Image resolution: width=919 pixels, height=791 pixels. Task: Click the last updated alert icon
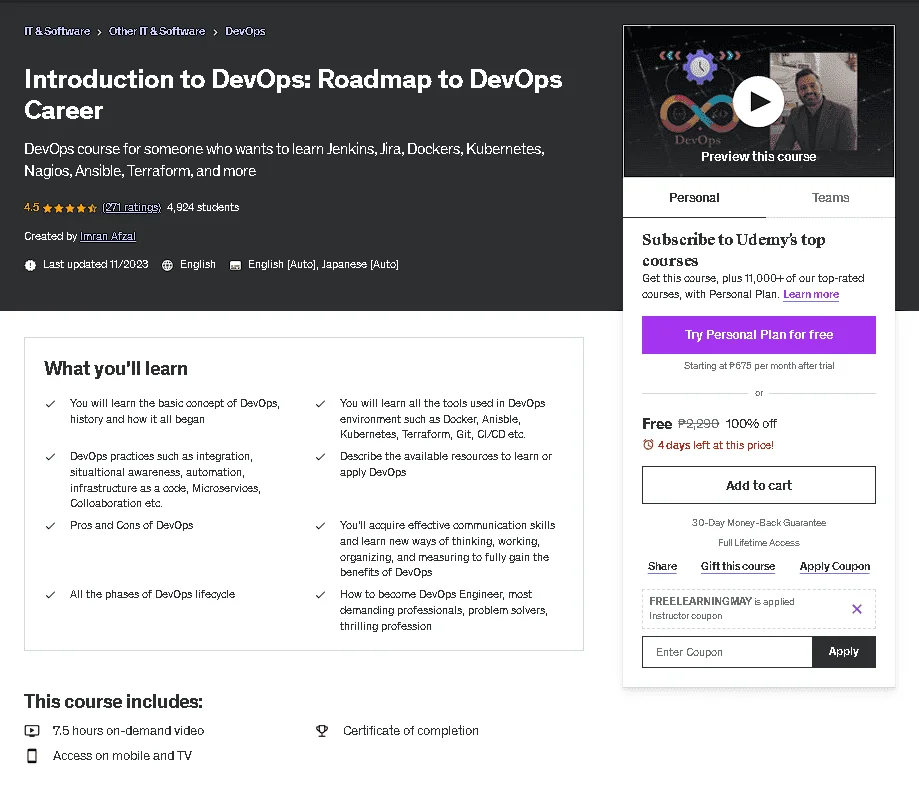30,265
